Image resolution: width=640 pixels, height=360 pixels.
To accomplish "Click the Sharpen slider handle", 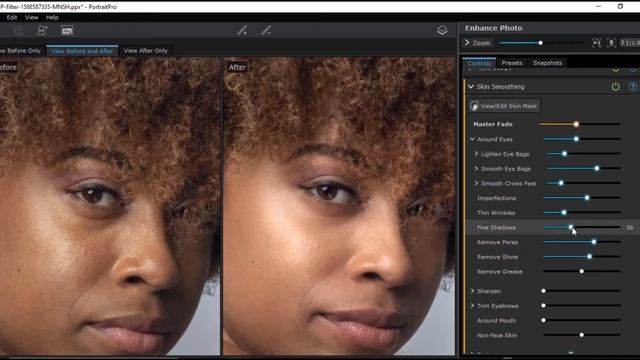I will 543,291.
